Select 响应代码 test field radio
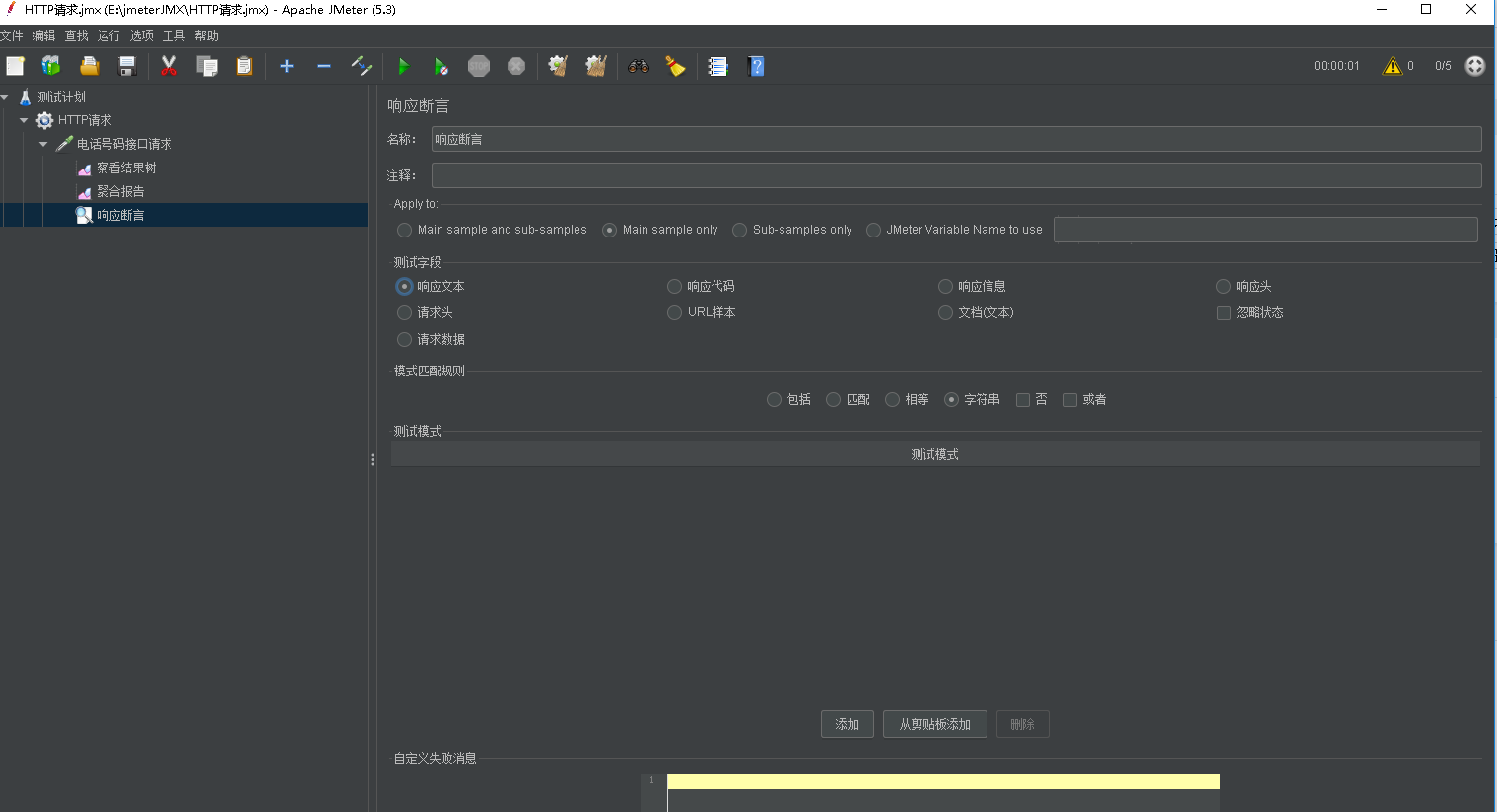Screen dimensions: 1497x812 [701, 286]
